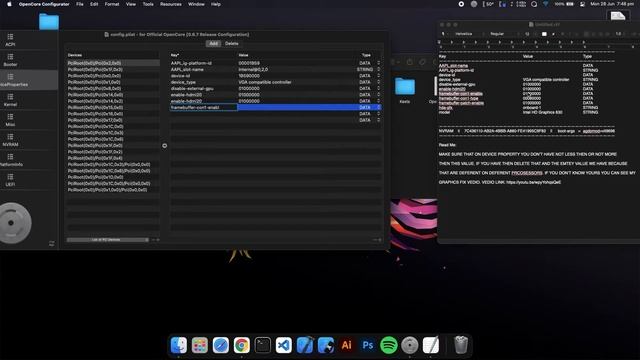Select device PciRoot(0x0)/Pci(0x1D,0x0)

[113, 177]
